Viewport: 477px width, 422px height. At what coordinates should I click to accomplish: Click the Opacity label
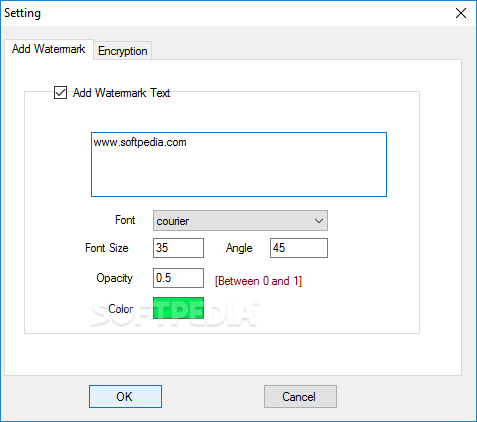pos(114,278)
